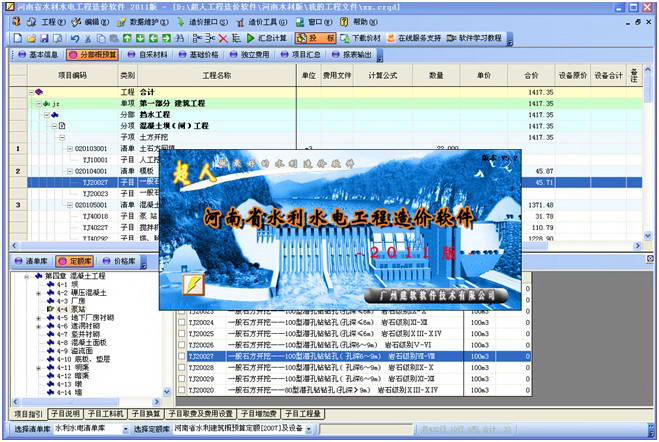Image resolution: width=659 pixels, height=442 pixels.
Task: Check the box for the 80型潜孔钻 row
Action: coord(182,390)
